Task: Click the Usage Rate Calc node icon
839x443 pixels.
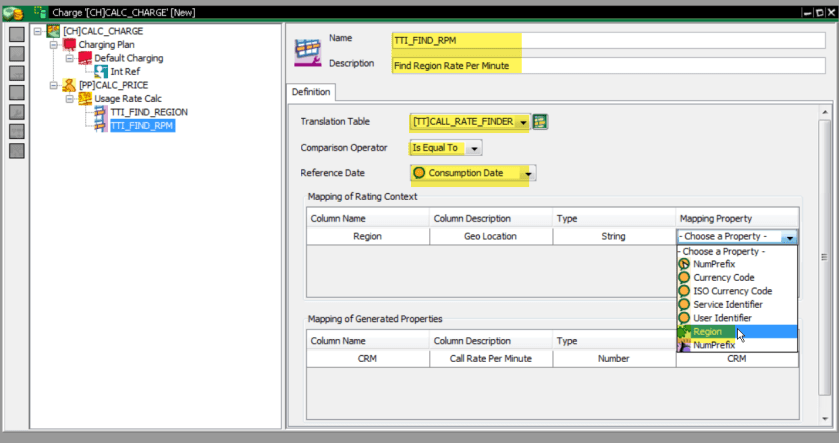Action: coord(85,100)
